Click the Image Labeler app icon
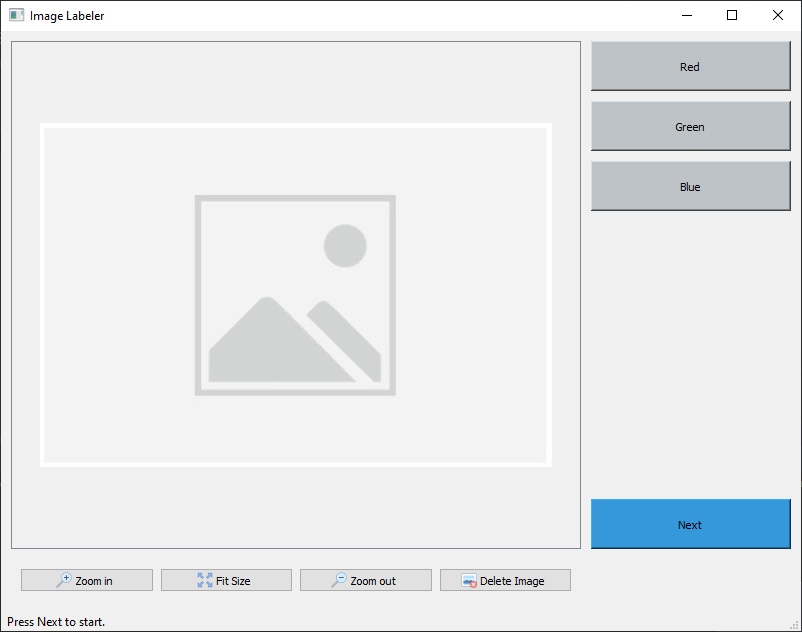 16,15
